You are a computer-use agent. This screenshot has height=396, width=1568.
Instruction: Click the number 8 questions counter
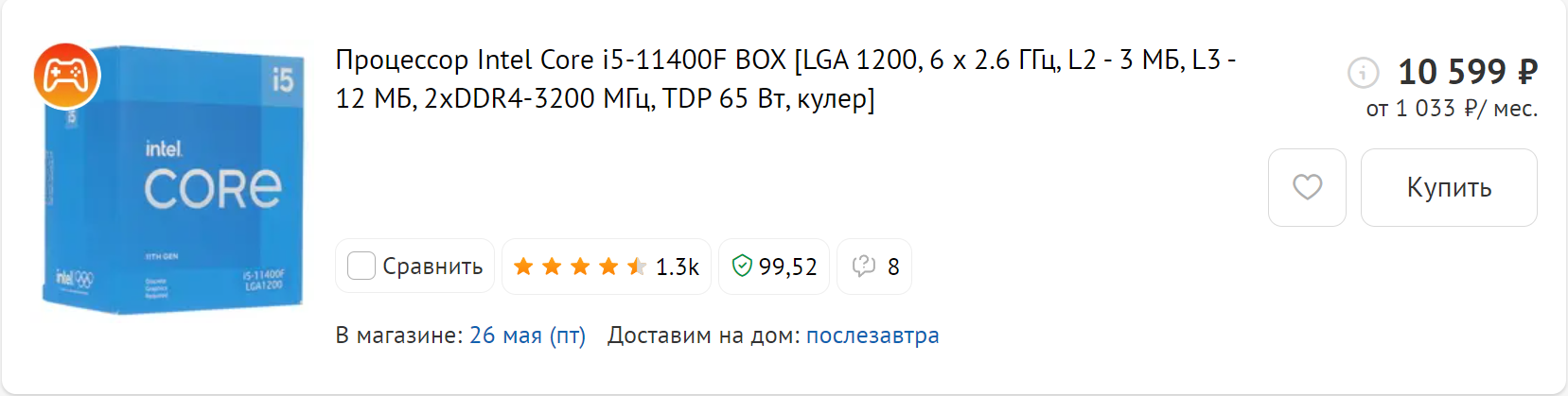tap(892, 267)
